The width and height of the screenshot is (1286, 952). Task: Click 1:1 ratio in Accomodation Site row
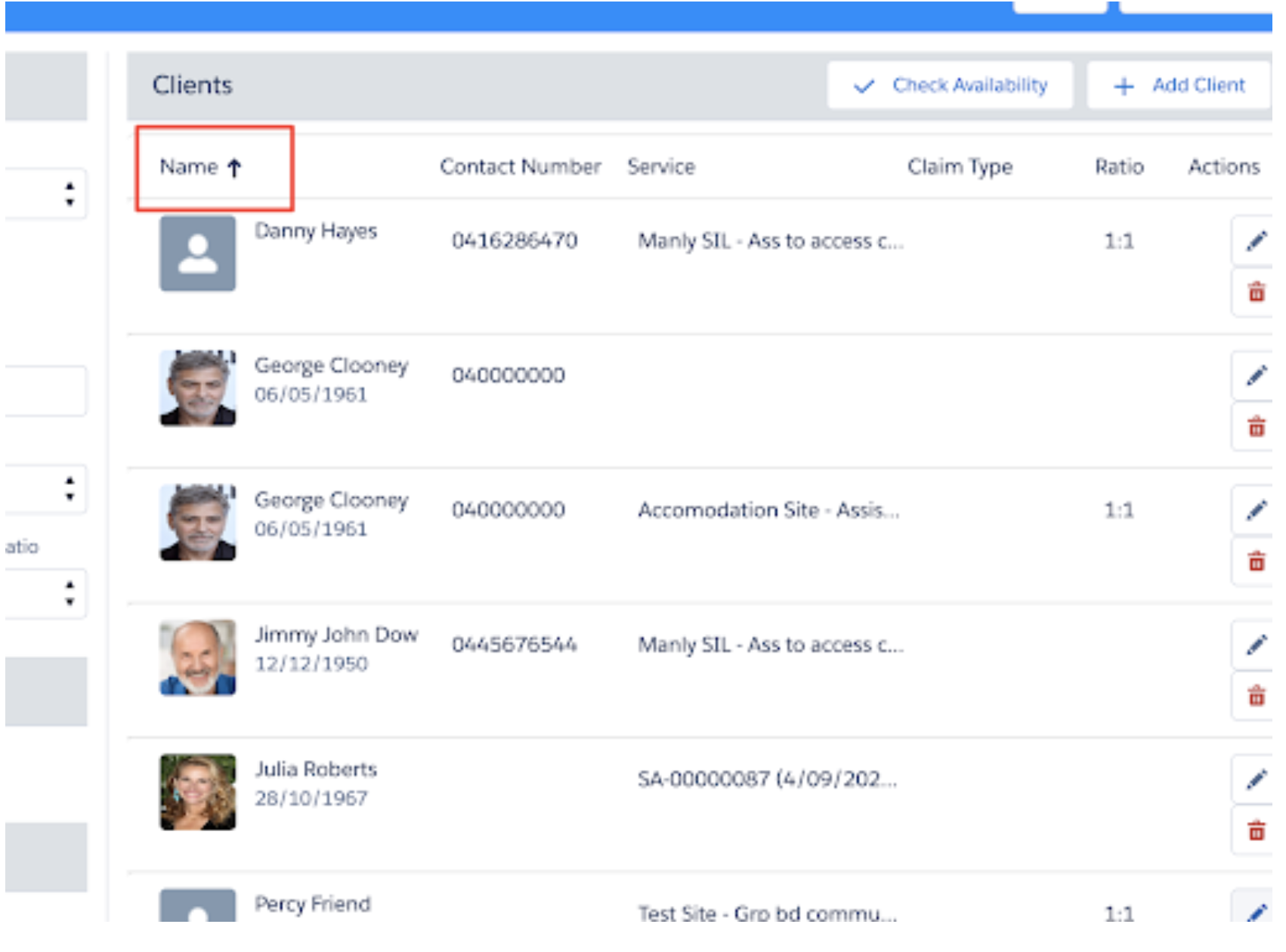(1119, 510)
